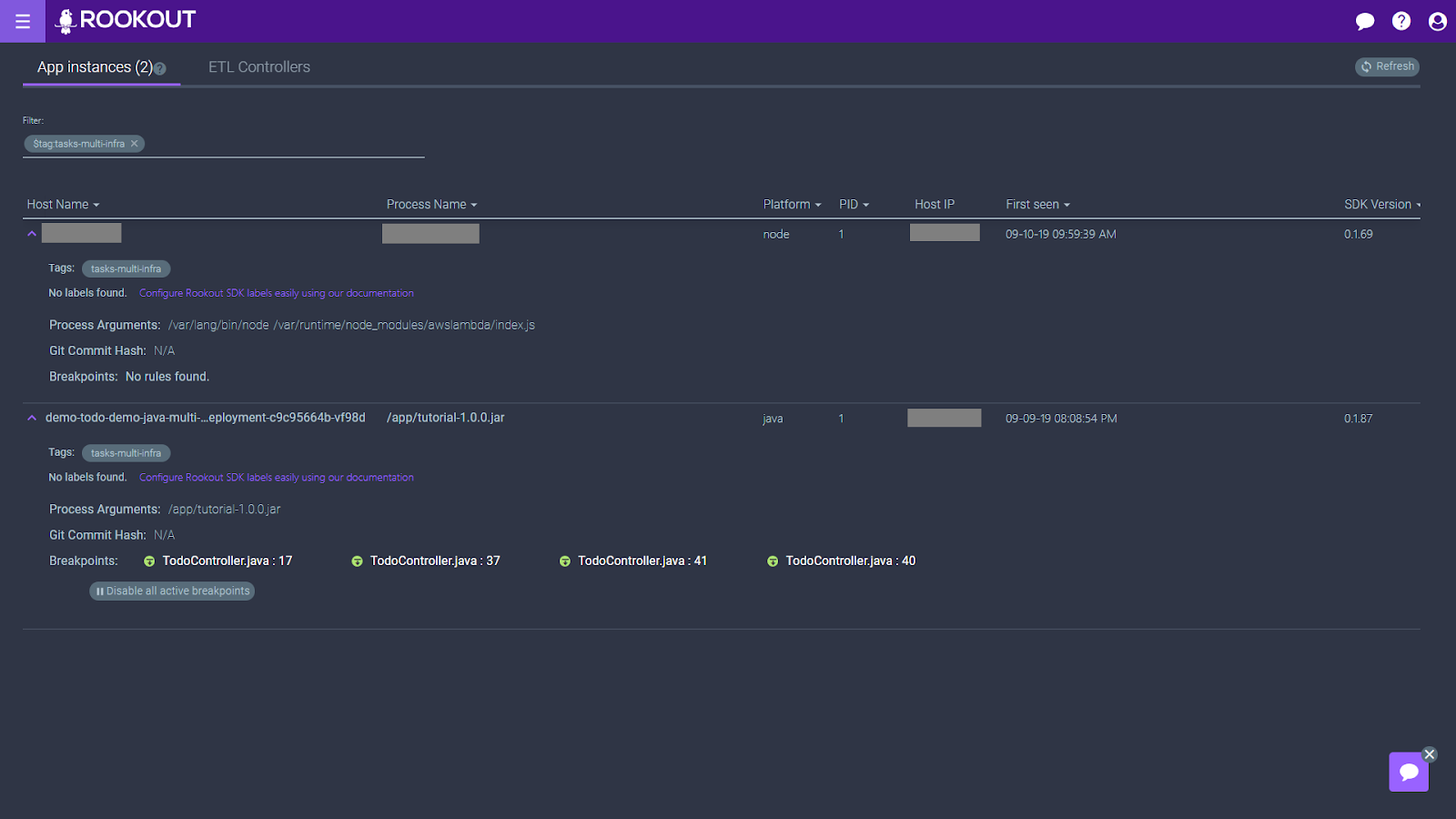The image size is (1456, 819).
Task: Switch to the ETL Controllers tab
Action: pos(259,67)
